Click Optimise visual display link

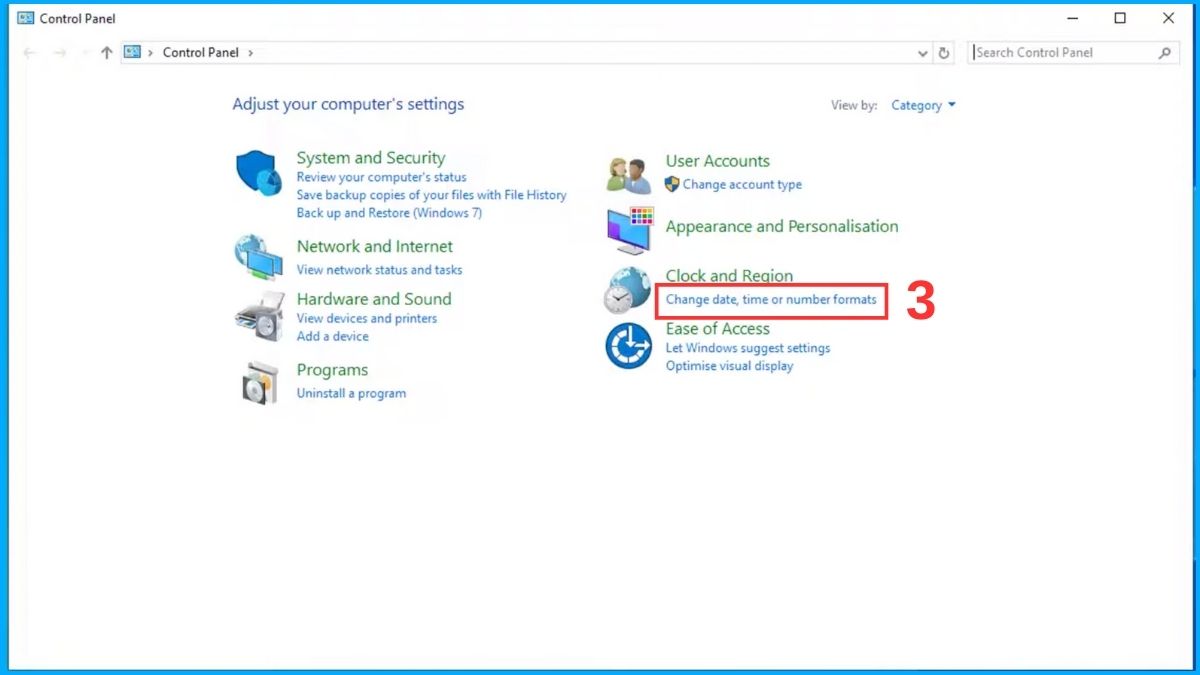(x=730, y=366)
